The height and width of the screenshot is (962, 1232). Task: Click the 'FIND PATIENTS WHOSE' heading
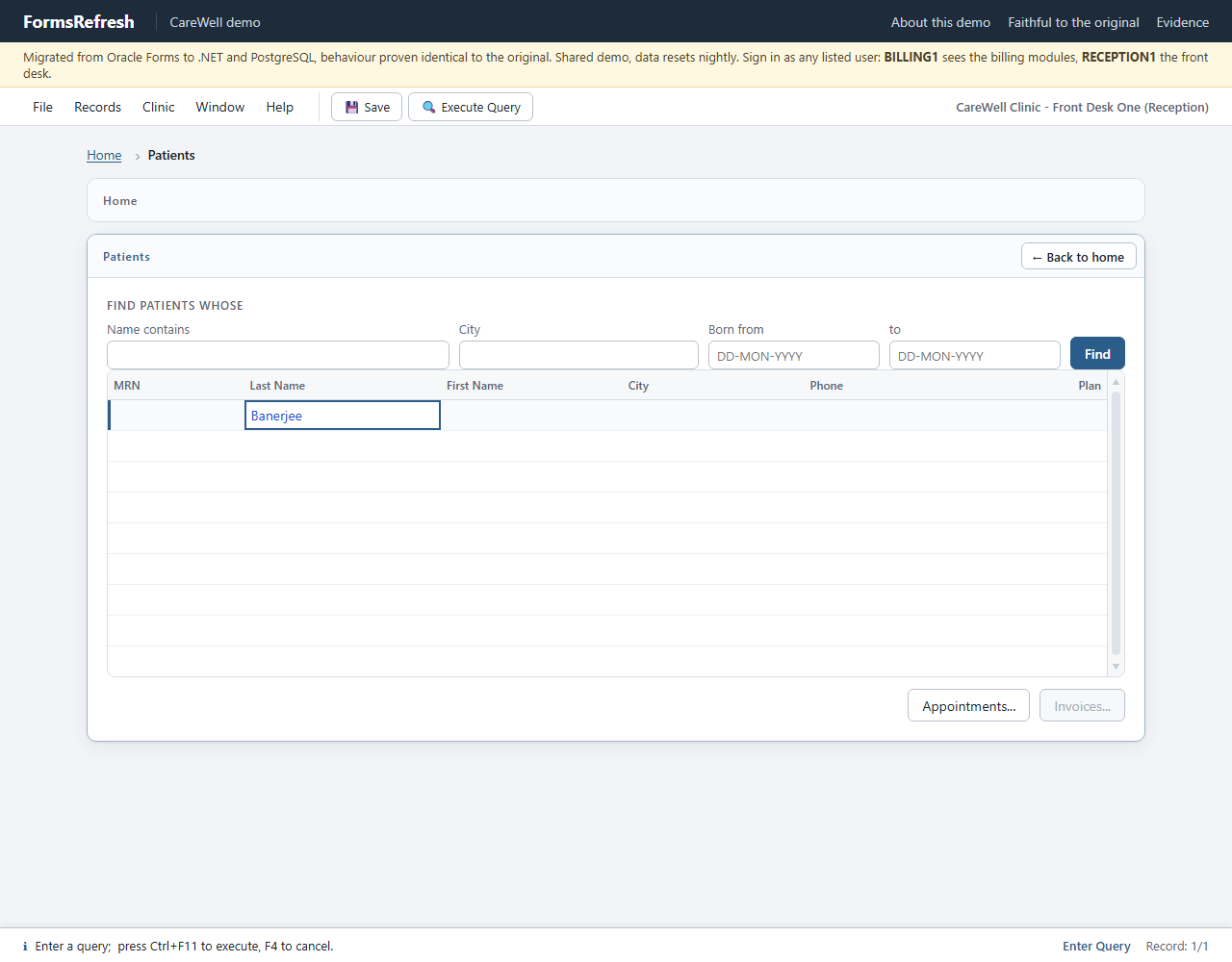click(x=175, y=306)
